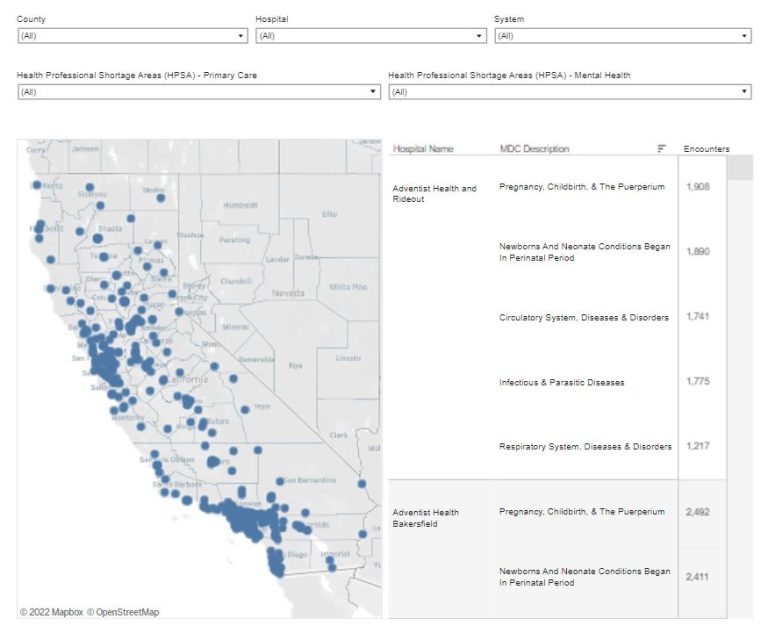
Task: Expand the HPSA Primary Care dropdown
Action: pyautogui.click(x=198, y=92)
